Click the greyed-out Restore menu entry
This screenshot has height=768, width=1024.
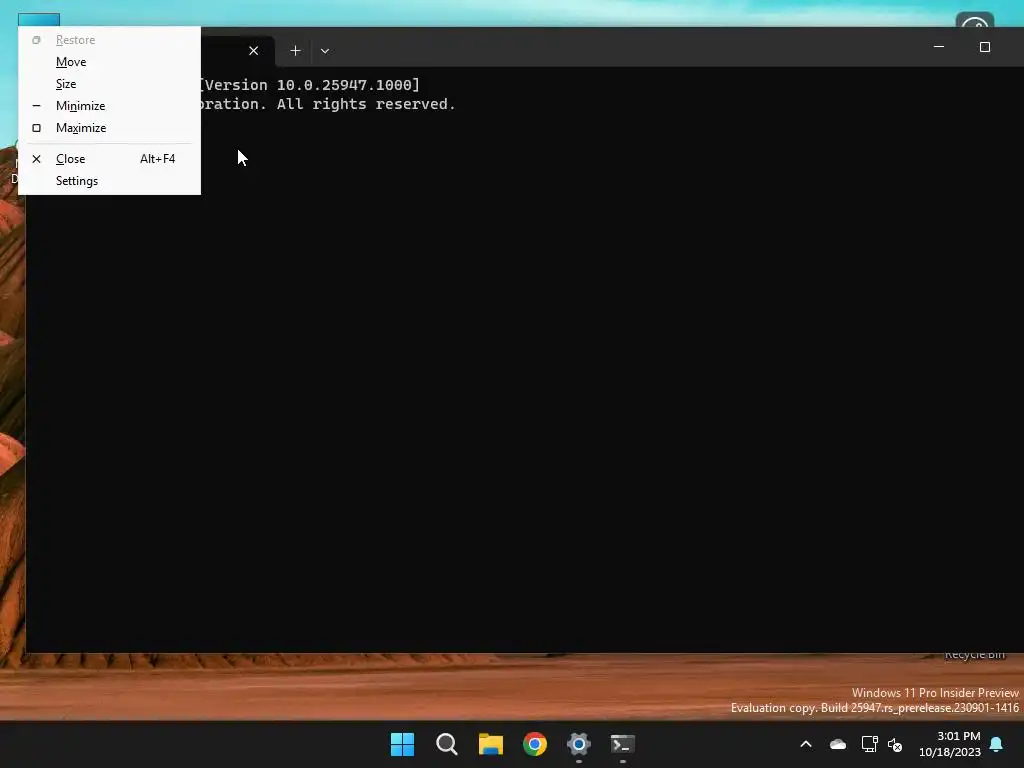point(109,40)
